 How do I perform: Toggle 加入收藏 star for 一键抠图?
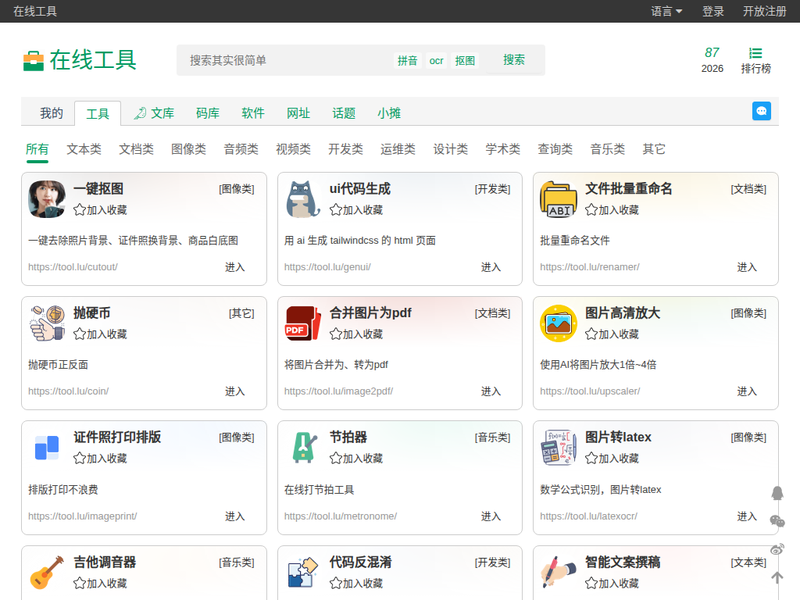coord(80,210)
